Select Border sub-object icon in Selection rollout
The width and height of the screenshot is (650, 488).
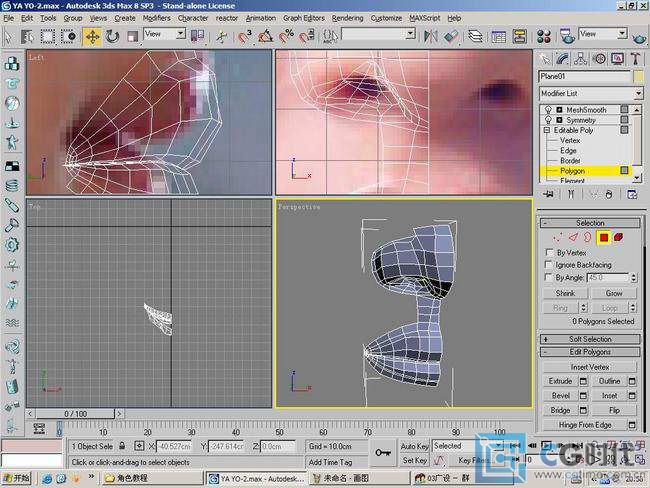point(588,238)
